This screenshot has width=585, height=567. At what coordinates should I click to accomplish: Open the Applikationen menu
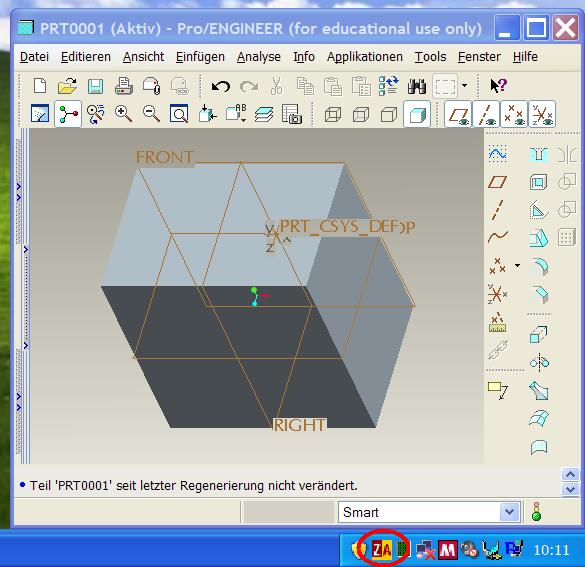(x=365, y=57)
